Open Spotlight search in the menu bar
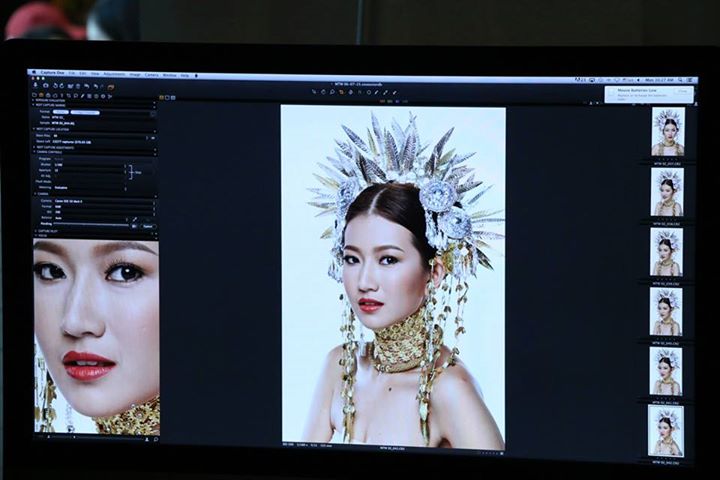The image size is (720, 480). point(680,80)
